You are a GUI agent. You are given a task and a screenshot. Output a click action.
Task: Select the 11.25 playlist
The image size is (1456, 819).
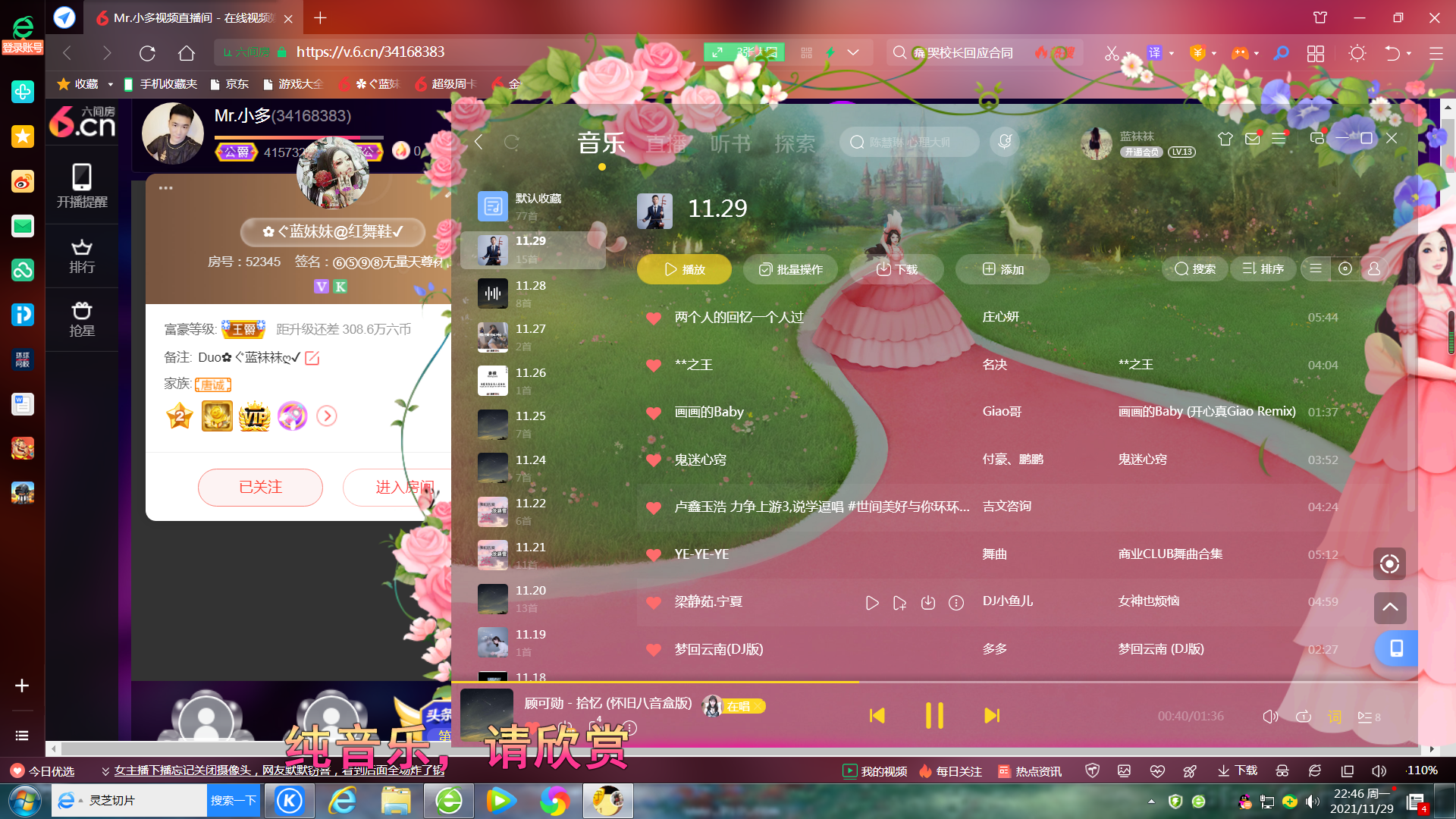[533, 424]
